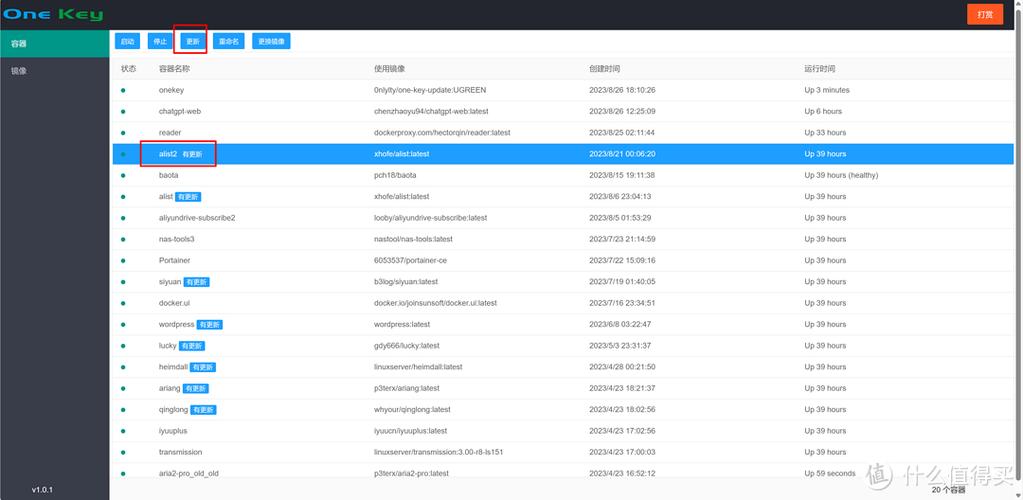Open the 容器 sidebar tab
1023x500 pixels.
click(x=55, y=44)
